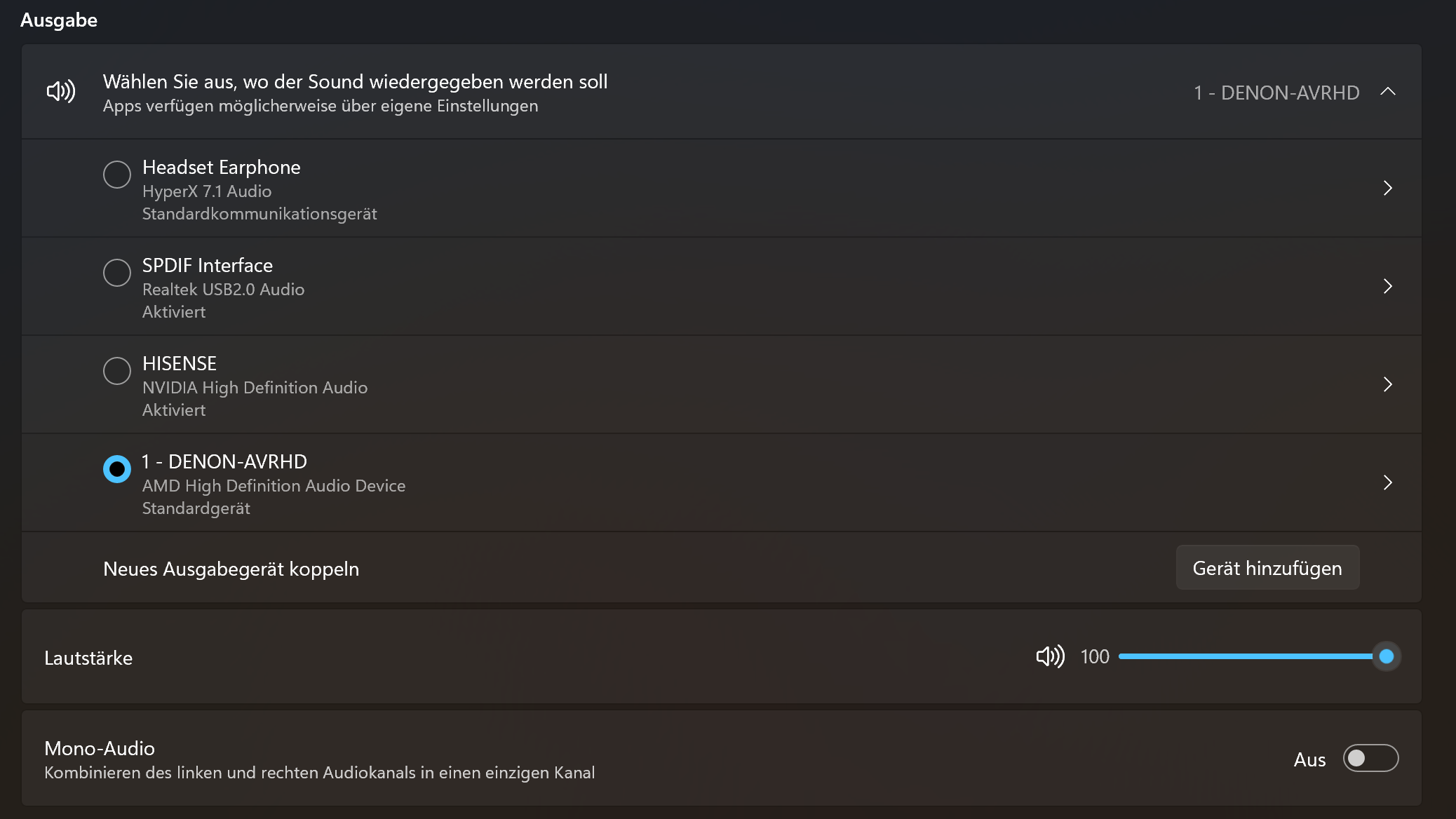The width and height of the screenshot is (1456, 819).
Task: Collapse the output device list chevron
Action: click(1387, 92)
